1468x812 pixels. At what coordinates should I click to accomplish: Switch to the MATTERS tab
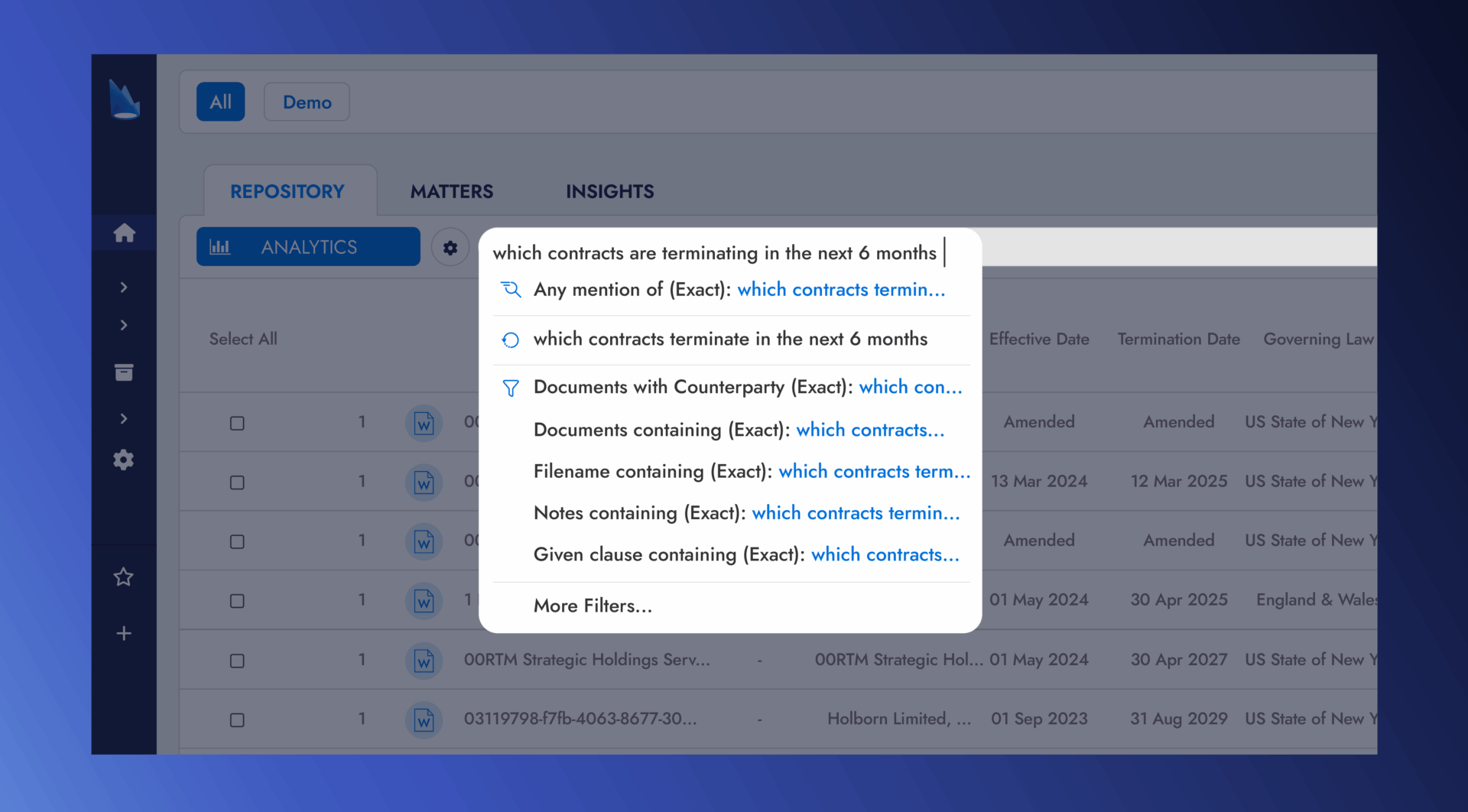point(451,191)
